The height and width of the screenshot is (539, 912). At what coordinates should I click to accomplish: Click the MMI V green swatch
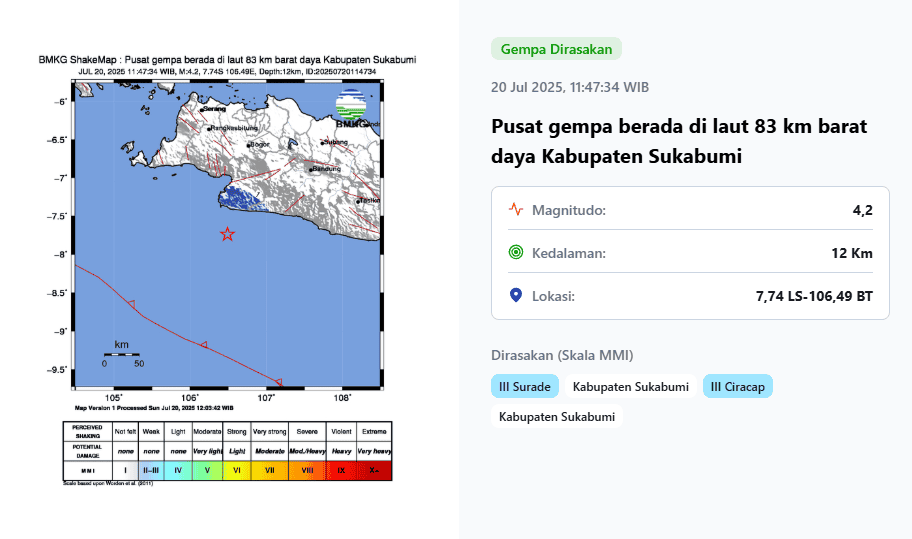pos(207,470)
